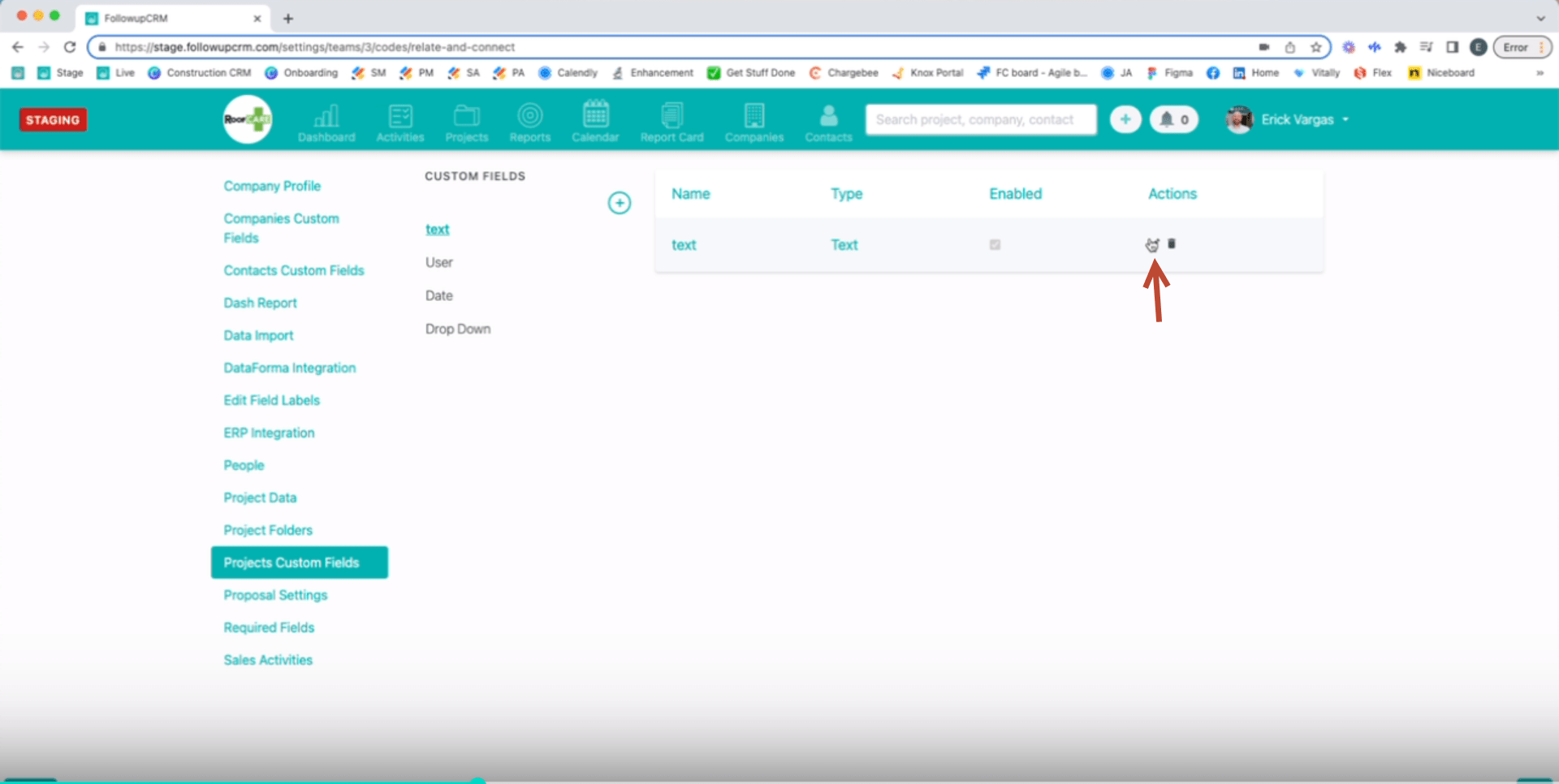
Task: Sort by the Name column header
Action: (x=691, y=194)
